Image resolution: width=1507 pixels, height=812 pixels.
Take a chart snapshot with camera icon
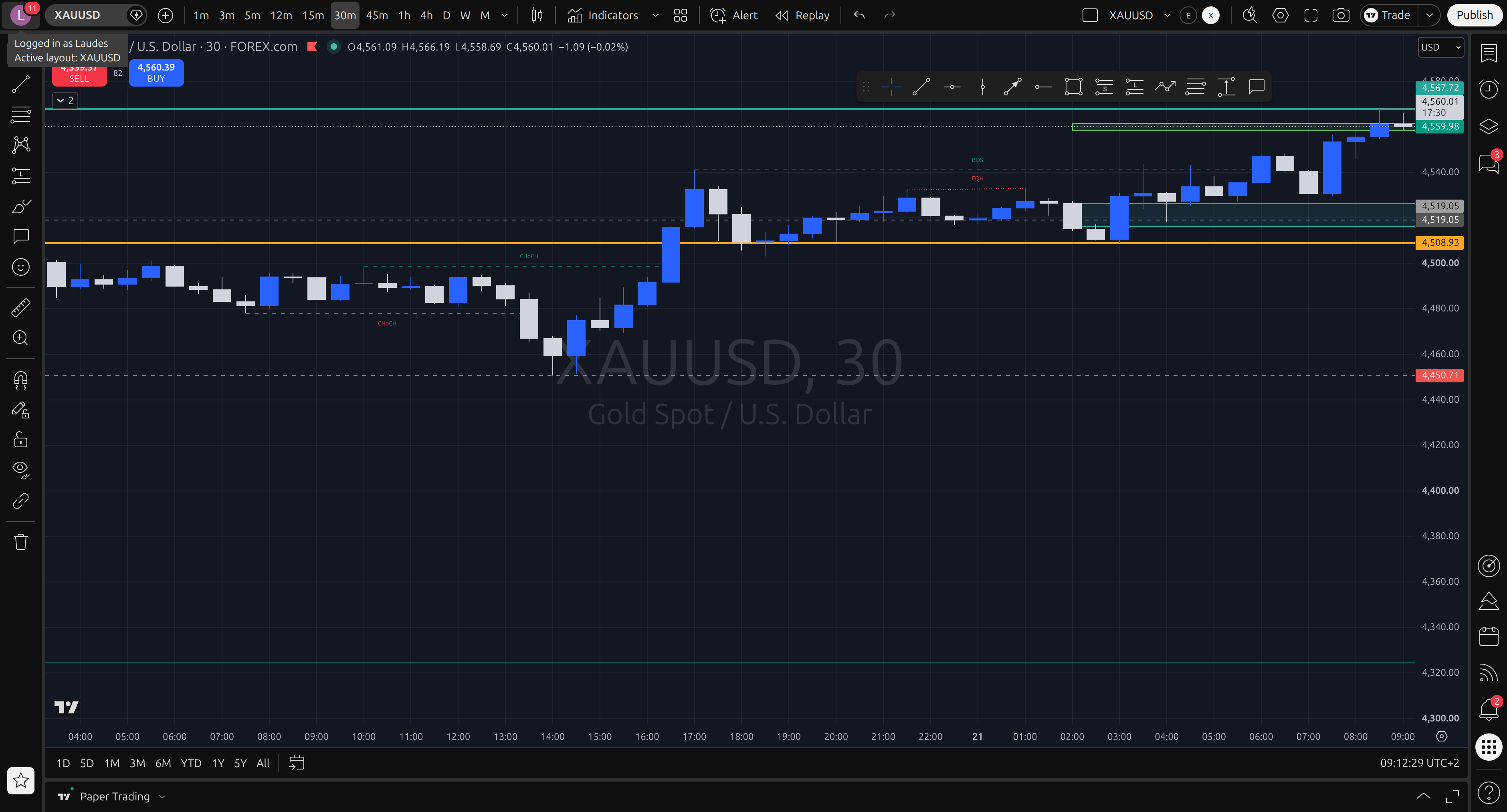point(1341,15)
